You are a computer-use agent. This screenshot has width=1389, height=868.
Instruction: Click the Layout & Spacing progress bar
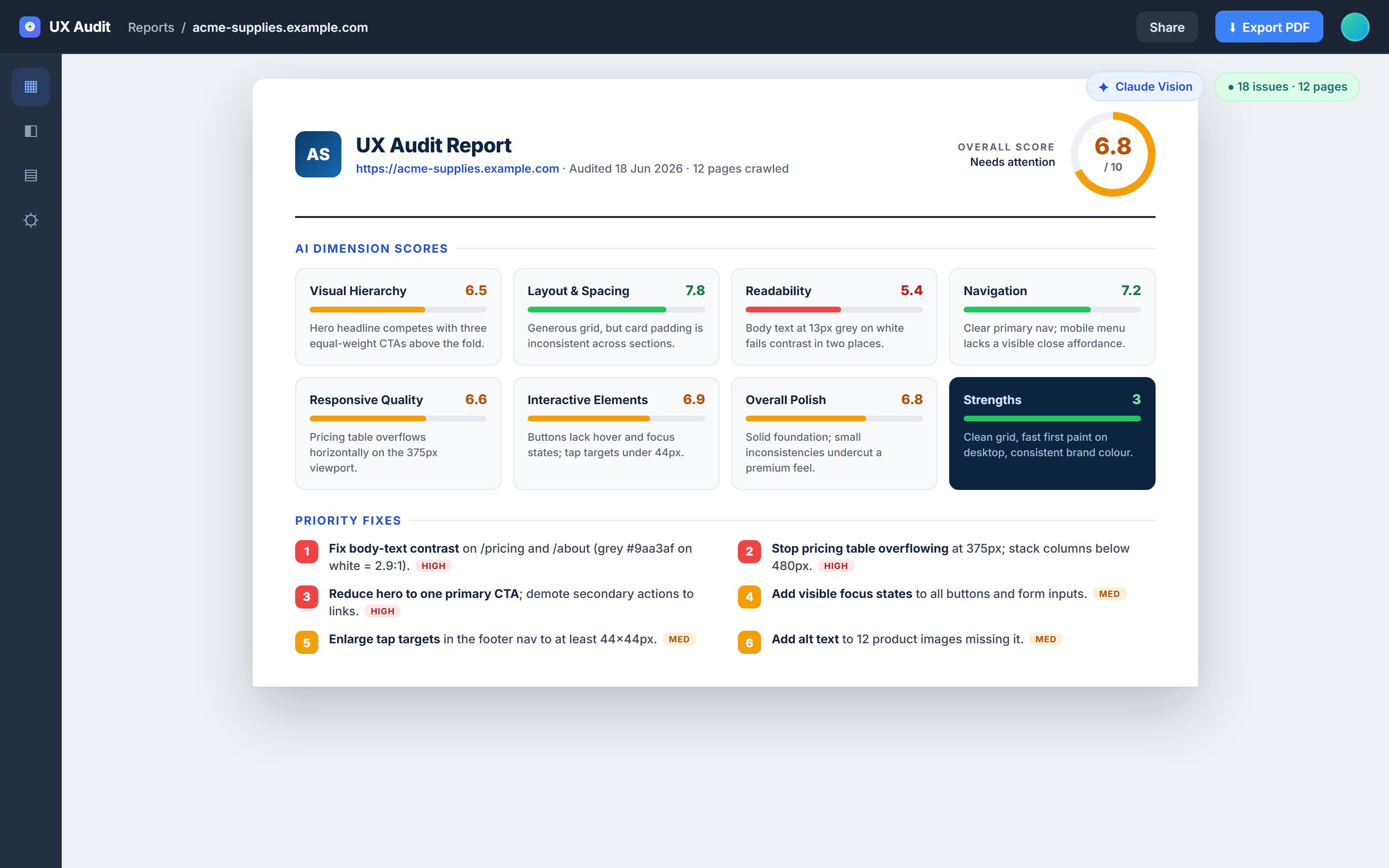coord(616,310)
